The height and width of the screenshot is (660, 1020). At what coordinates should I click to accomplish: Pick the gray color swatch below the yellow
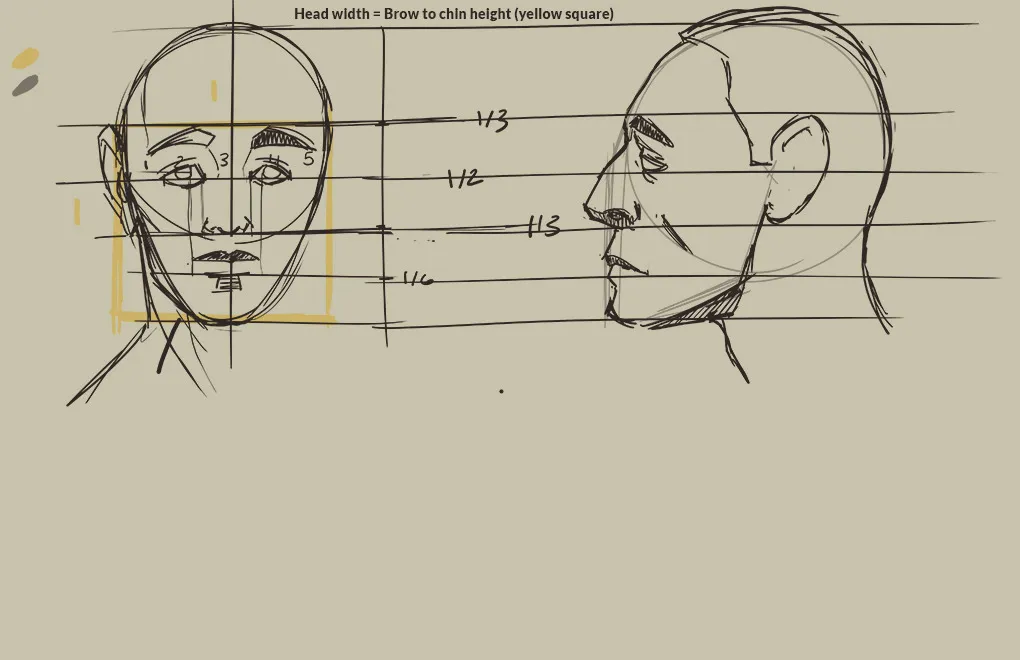pos(25,86)
